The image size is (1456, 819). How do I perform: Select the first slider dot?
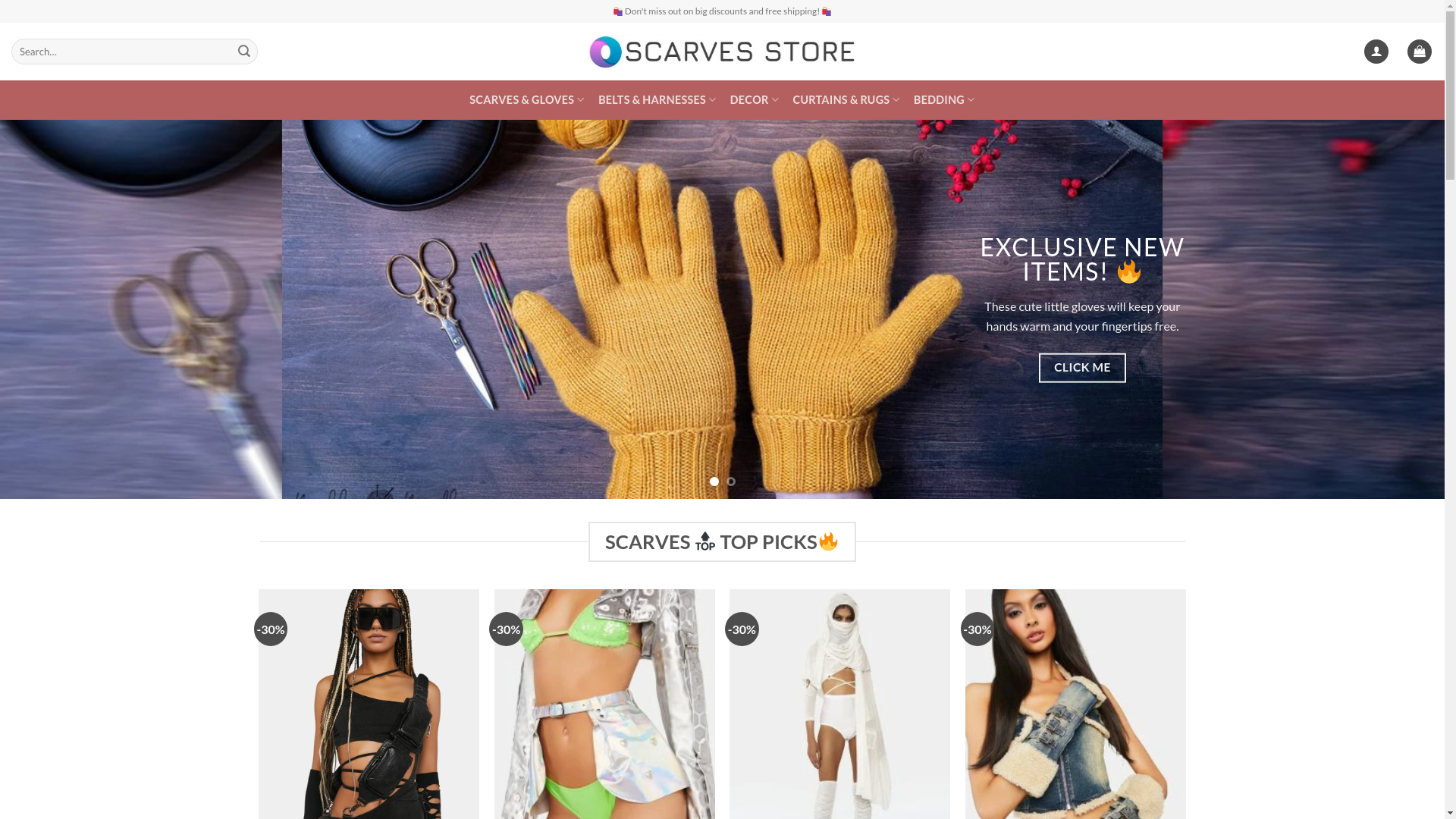pyautogui.click(x=714, y=482)
